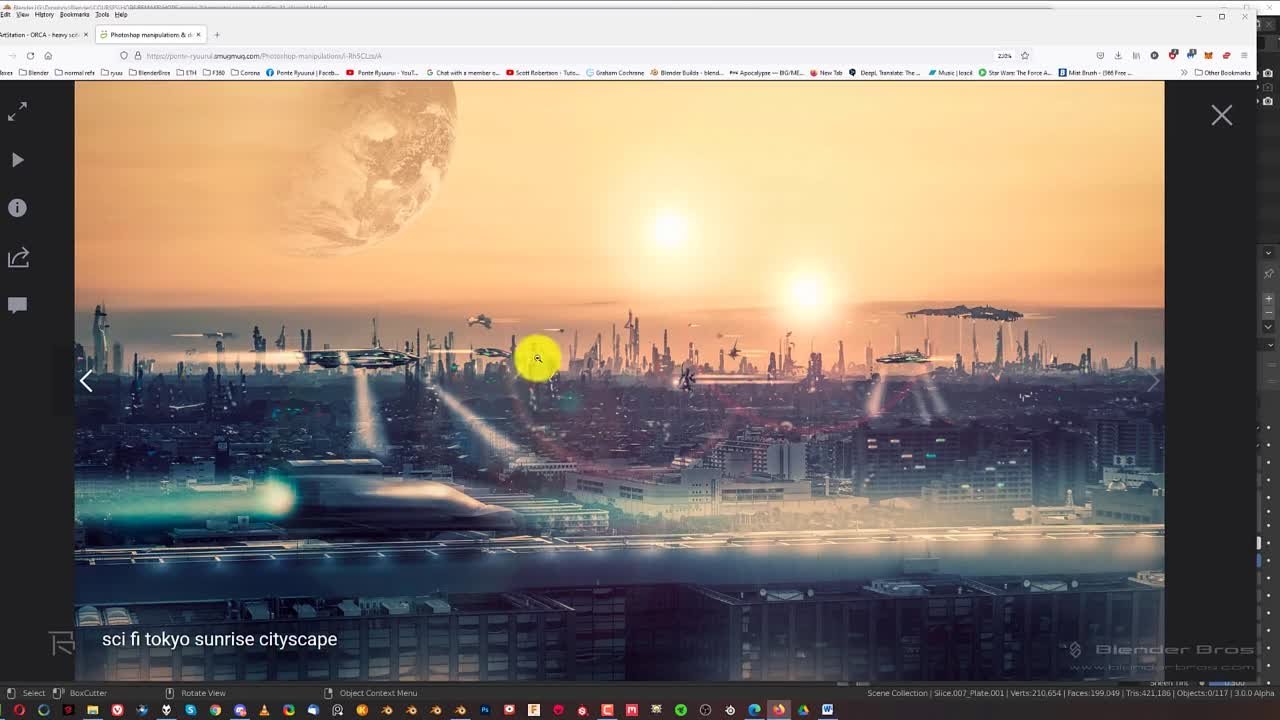Go to browser home page
Screen dimensions: 1280x720
[x=48, y=56]
